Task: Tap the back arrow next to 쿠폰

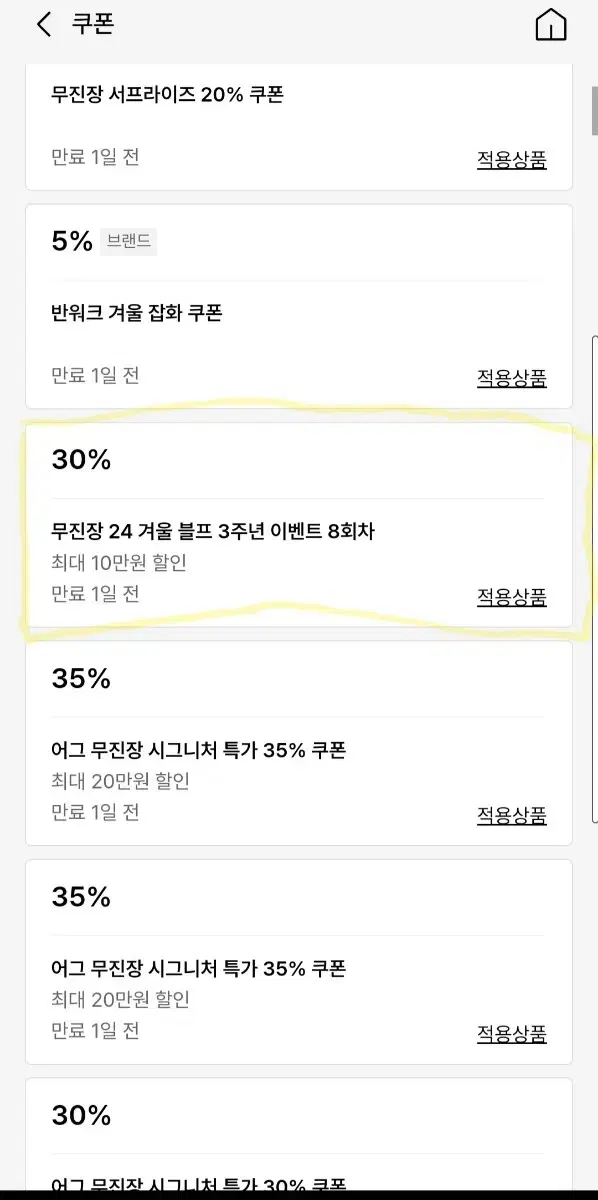Action: tap(43, 25)
